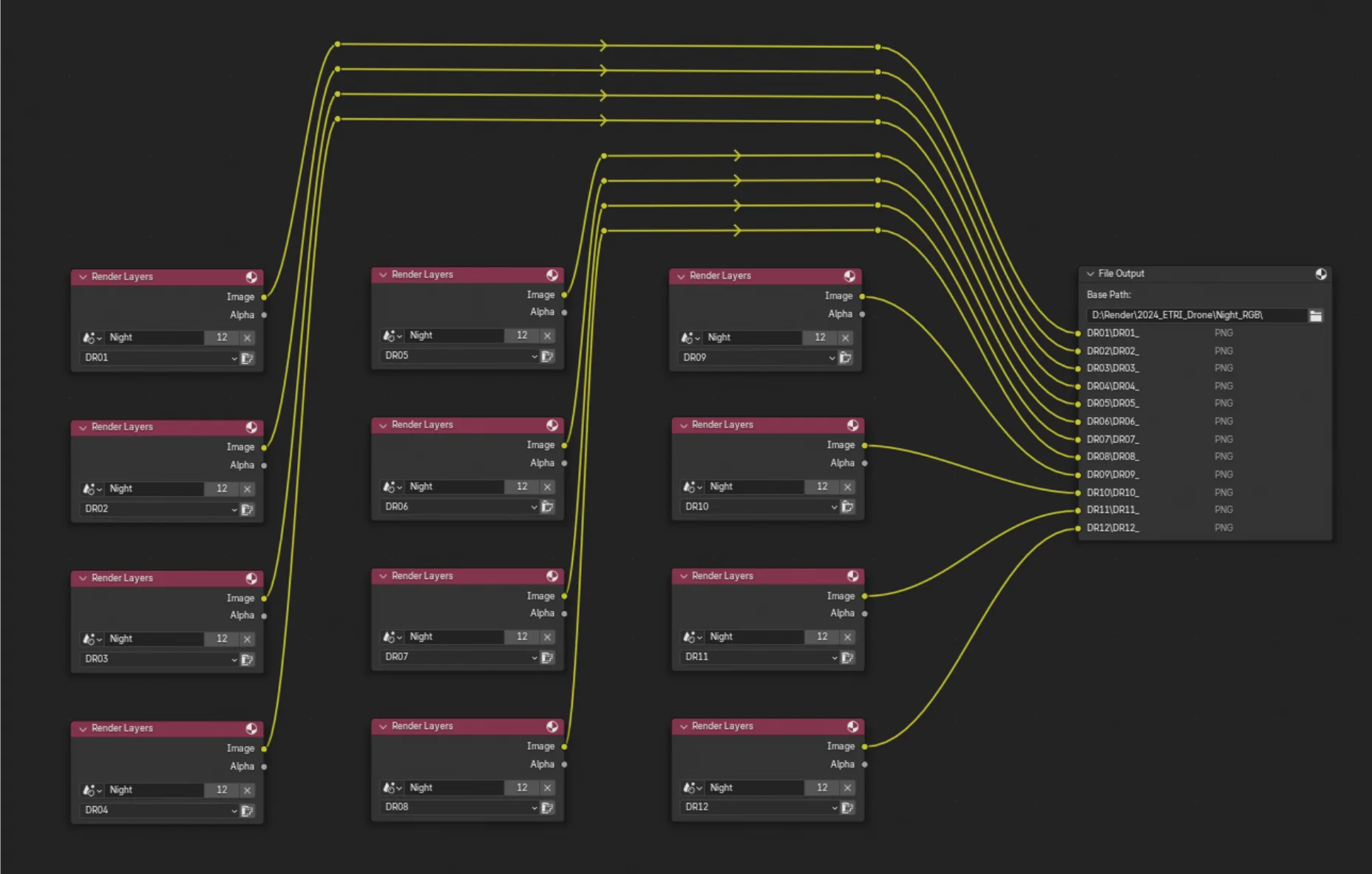Click the new view layer icon next to DR01

tap(248, 359)
